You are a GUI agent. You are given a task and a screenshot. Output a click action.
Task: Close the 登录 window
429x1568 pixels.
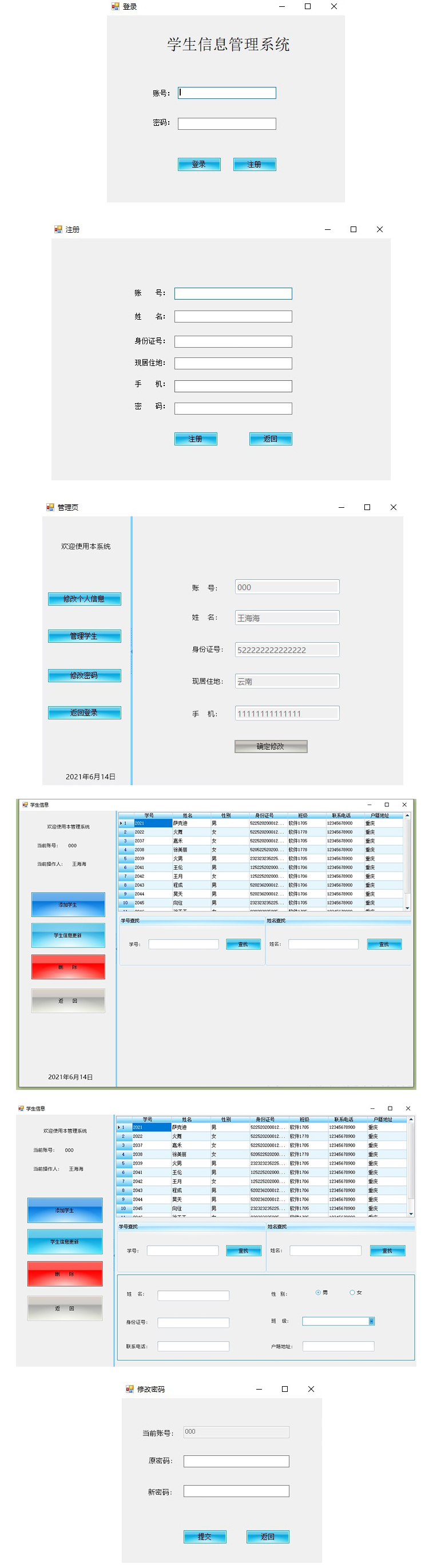click(x=333, y=6)
